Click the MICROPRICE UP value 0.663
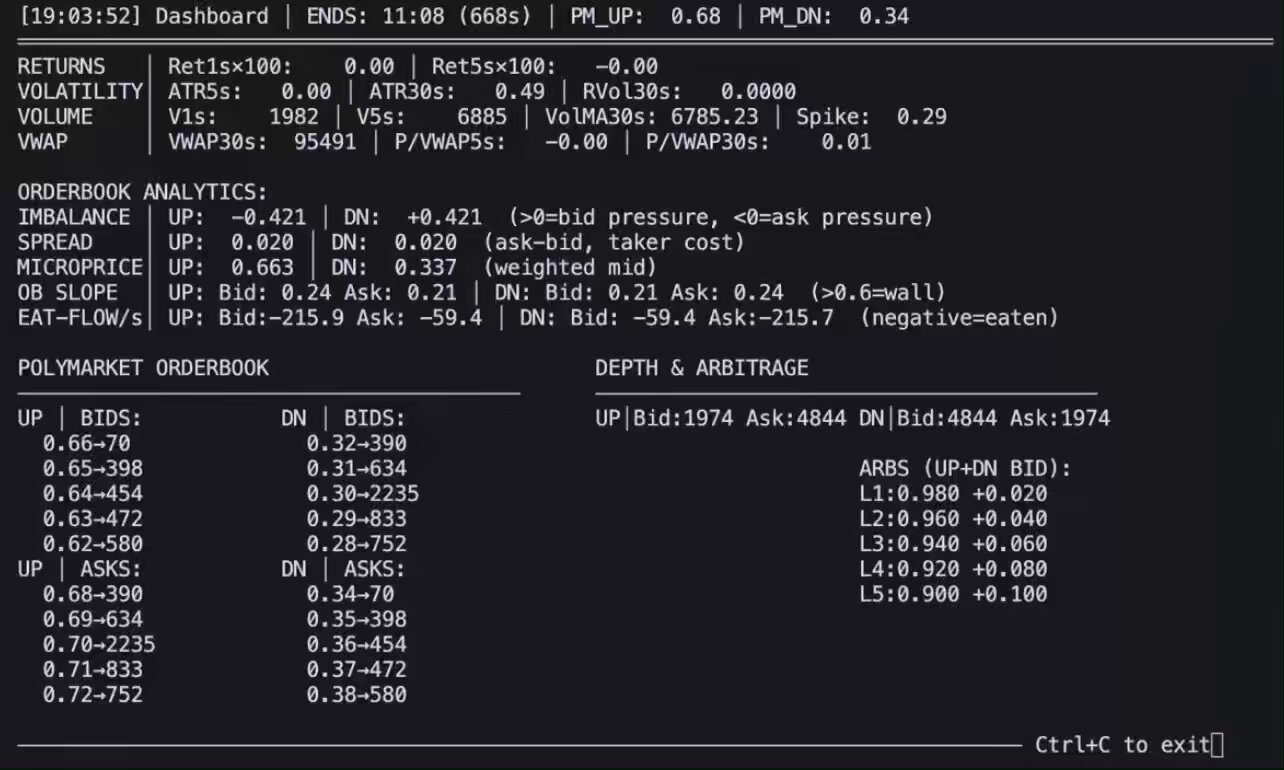 pyautogui.click(x=262, y=267)
